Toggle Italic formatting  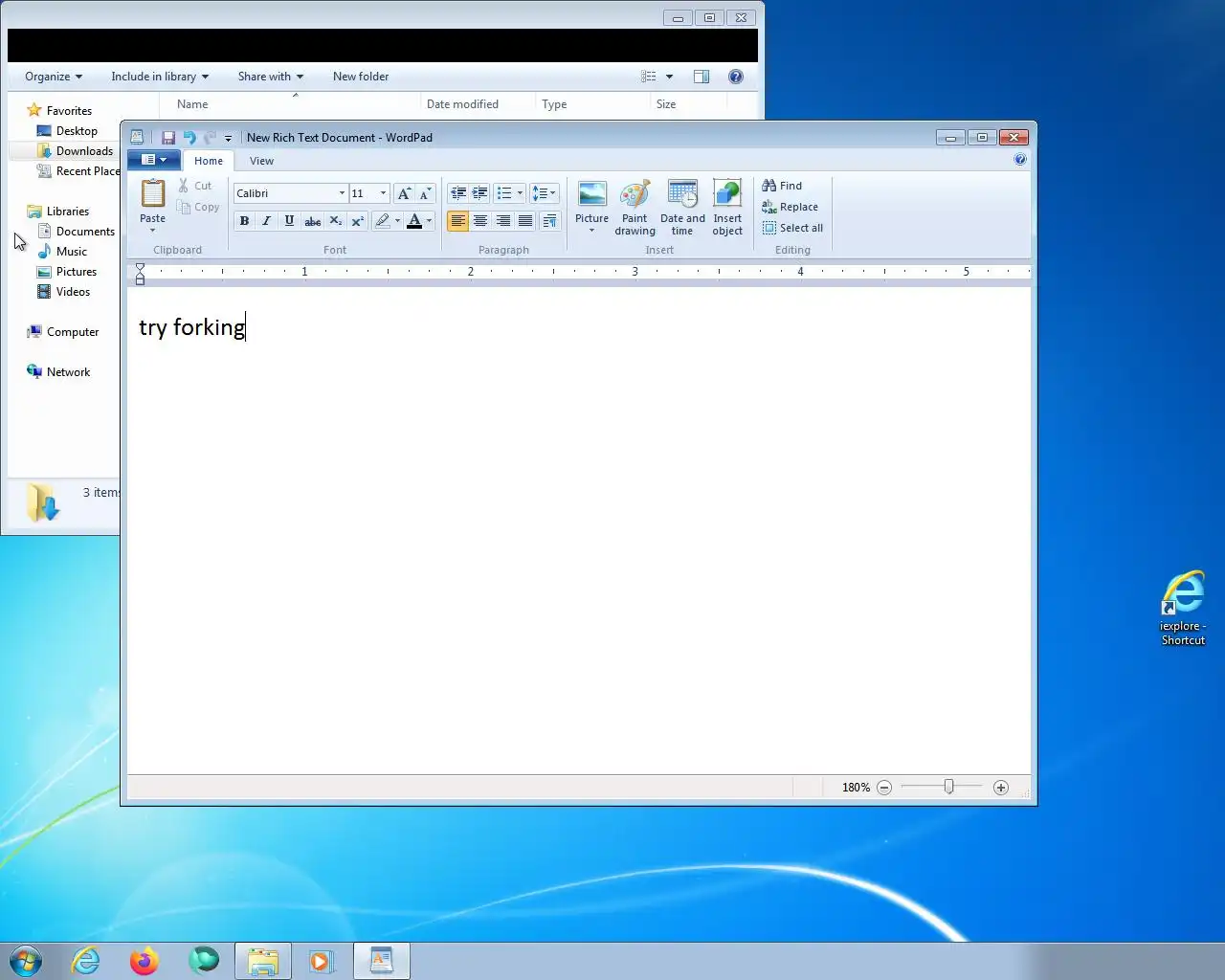267,221
